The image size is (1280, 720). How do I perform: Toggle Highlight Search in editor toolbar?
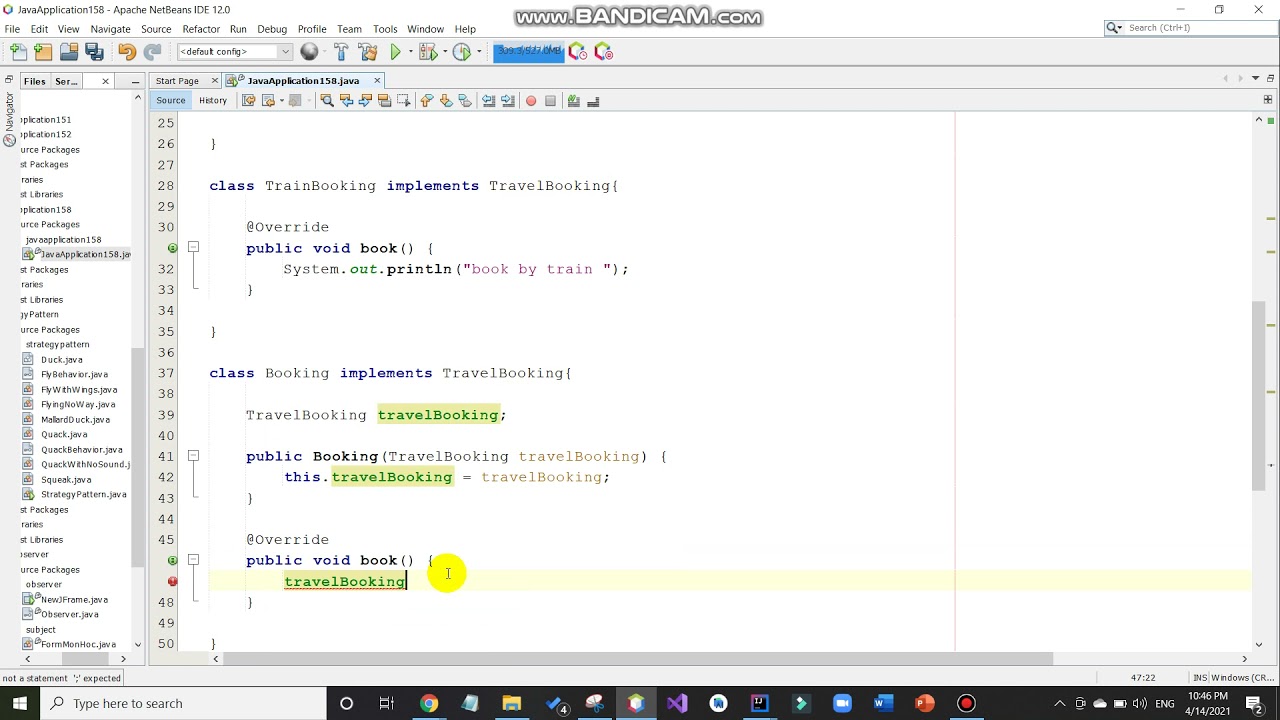pos(384,101)
